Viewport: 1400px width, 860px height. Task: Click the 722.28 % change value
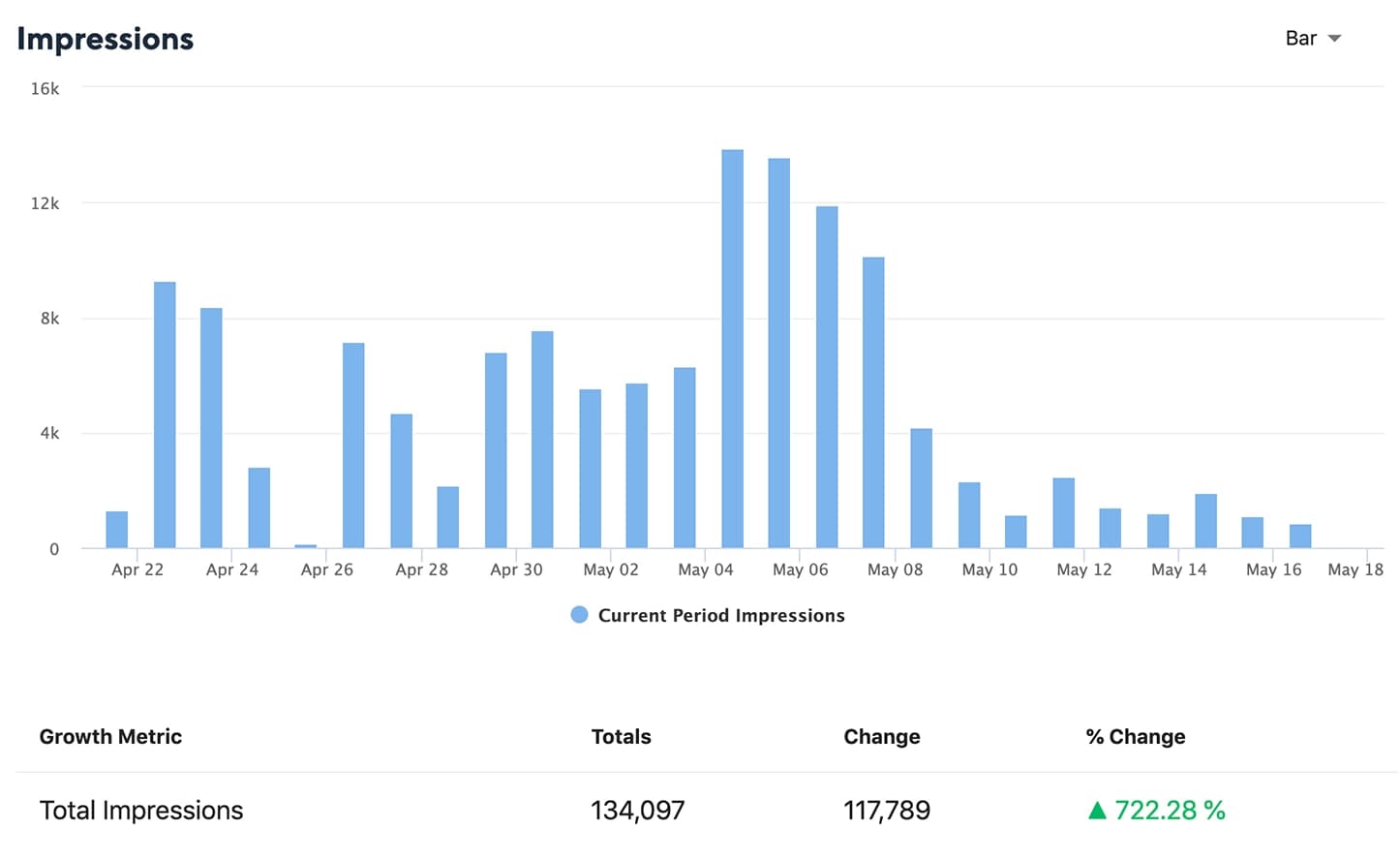(1171, 811)
